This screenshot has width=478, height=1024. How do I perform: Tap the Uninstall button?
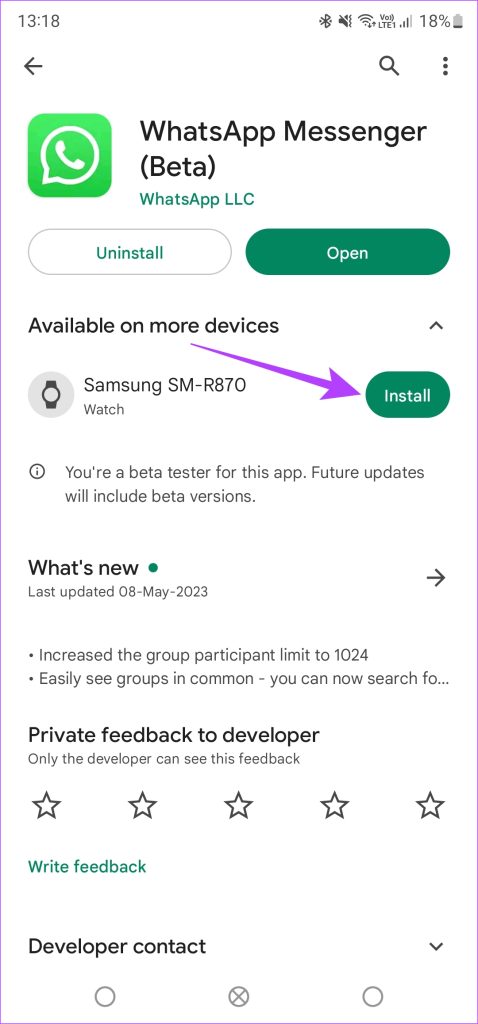[129, 252]
